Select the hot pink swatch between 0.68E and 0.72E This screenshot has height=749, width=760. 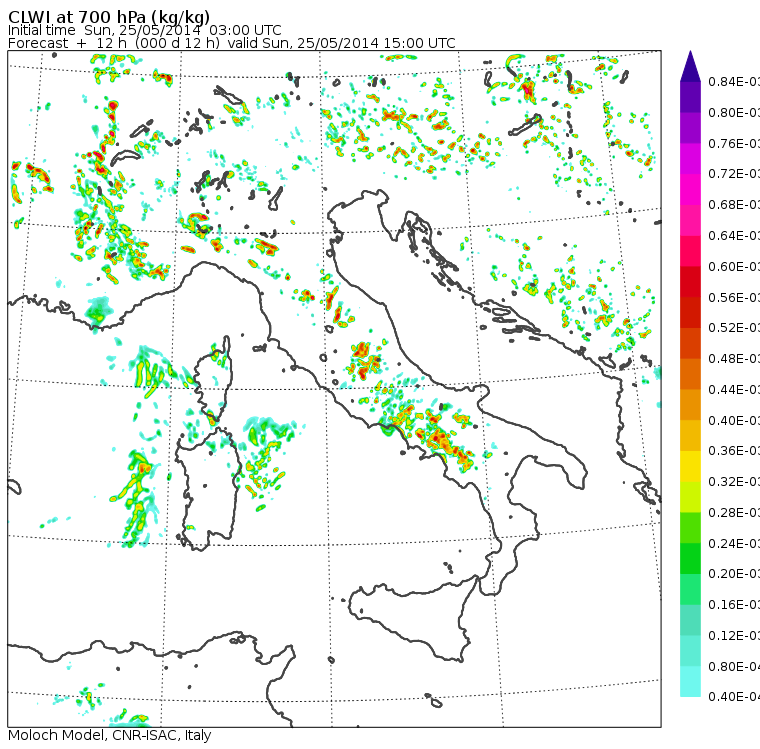(690, 189)
